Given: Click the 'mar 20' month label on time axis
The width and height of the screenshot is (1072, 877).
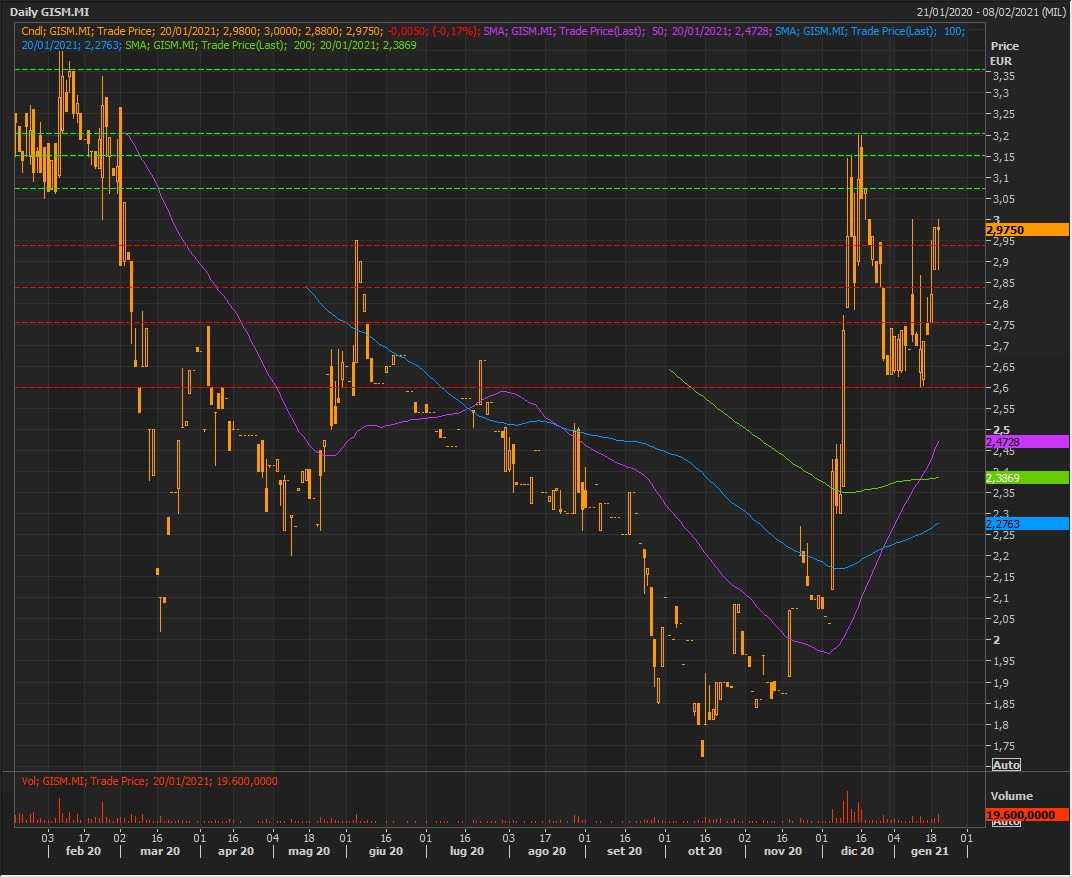Looking at the screenshot, I should pyautogui.click(x=160, y=851).
